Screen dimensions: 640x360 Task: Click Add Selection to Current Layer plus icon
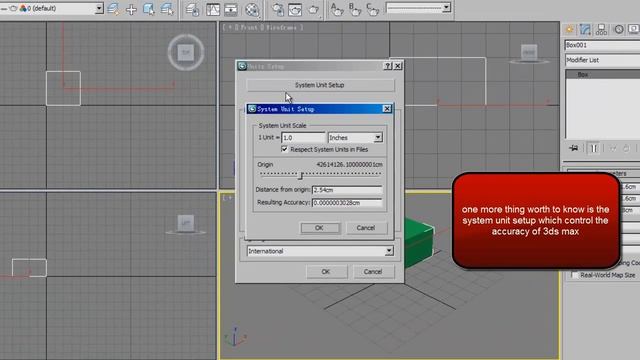[131, 9]
